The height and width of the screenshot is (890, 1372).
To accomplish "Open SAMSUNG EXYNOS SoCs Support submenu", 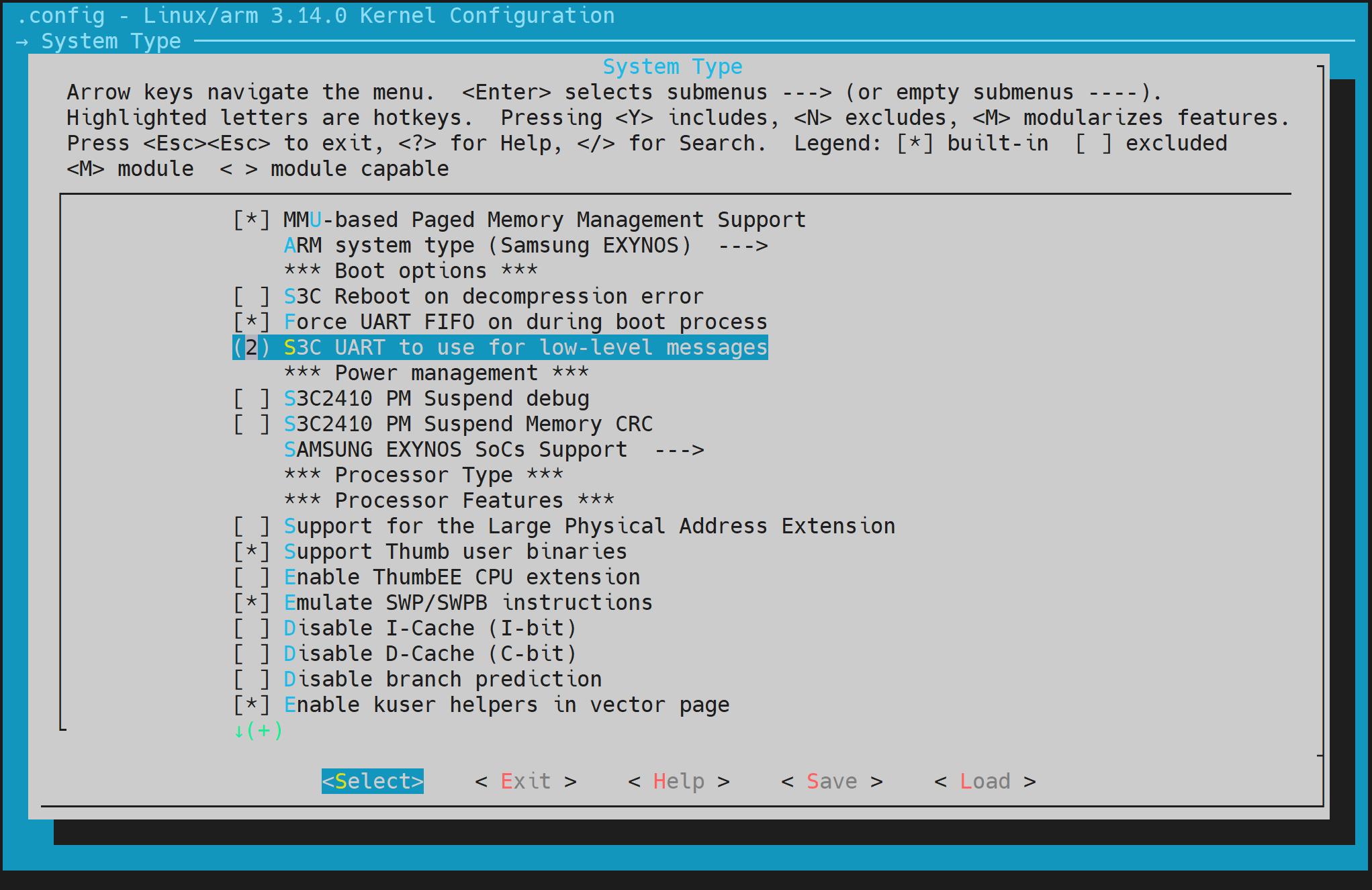I will pos(455,449).
